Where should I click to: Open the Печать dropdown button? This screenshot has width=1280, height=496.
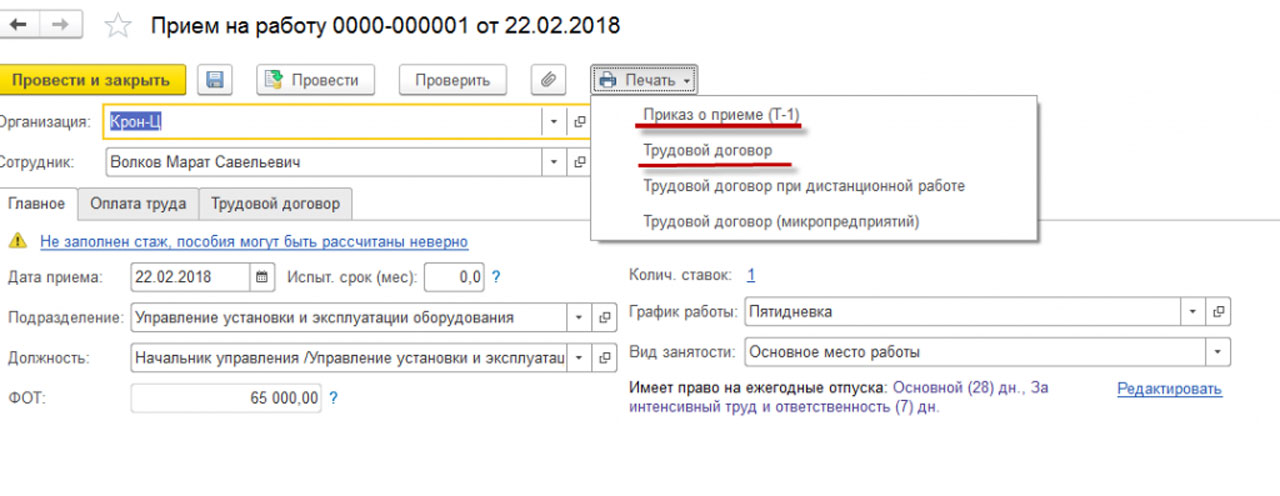coord(645,80)
